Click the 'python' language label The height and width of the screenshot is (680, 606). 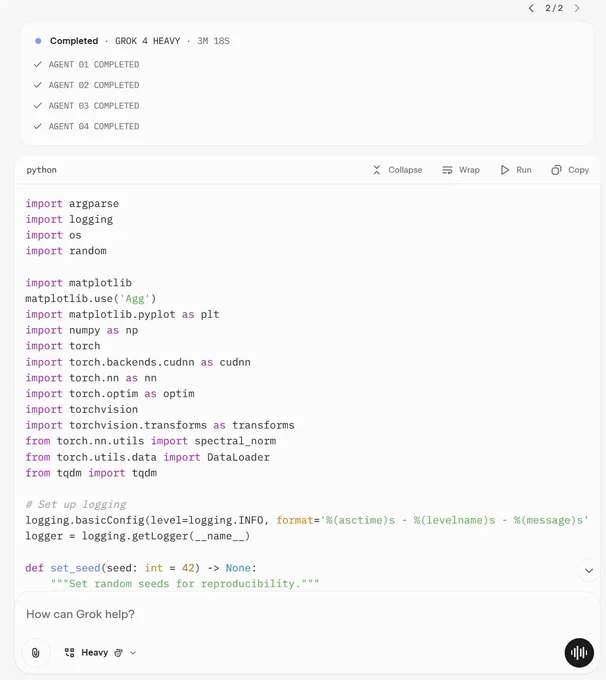(41, 170)
